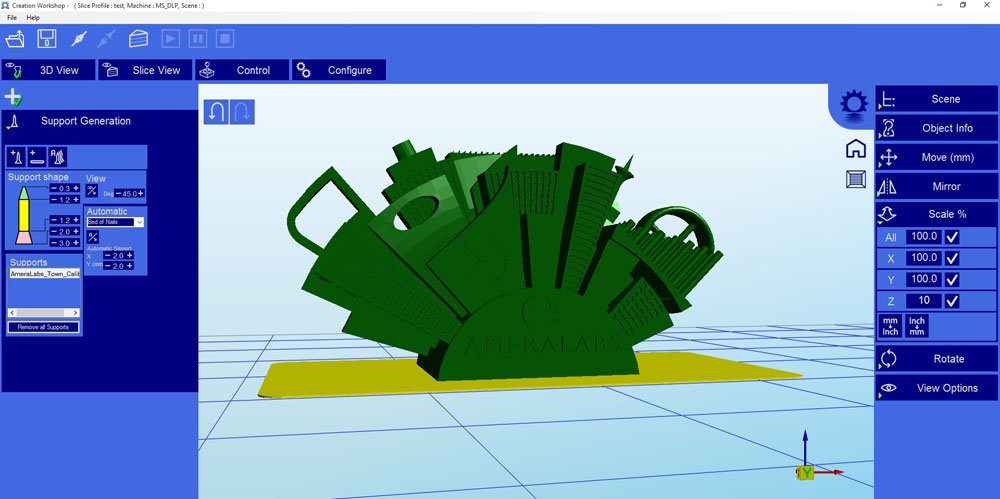Open the File menu
The width and height of the screenshot is (1000, 499).
click(12, 18)
